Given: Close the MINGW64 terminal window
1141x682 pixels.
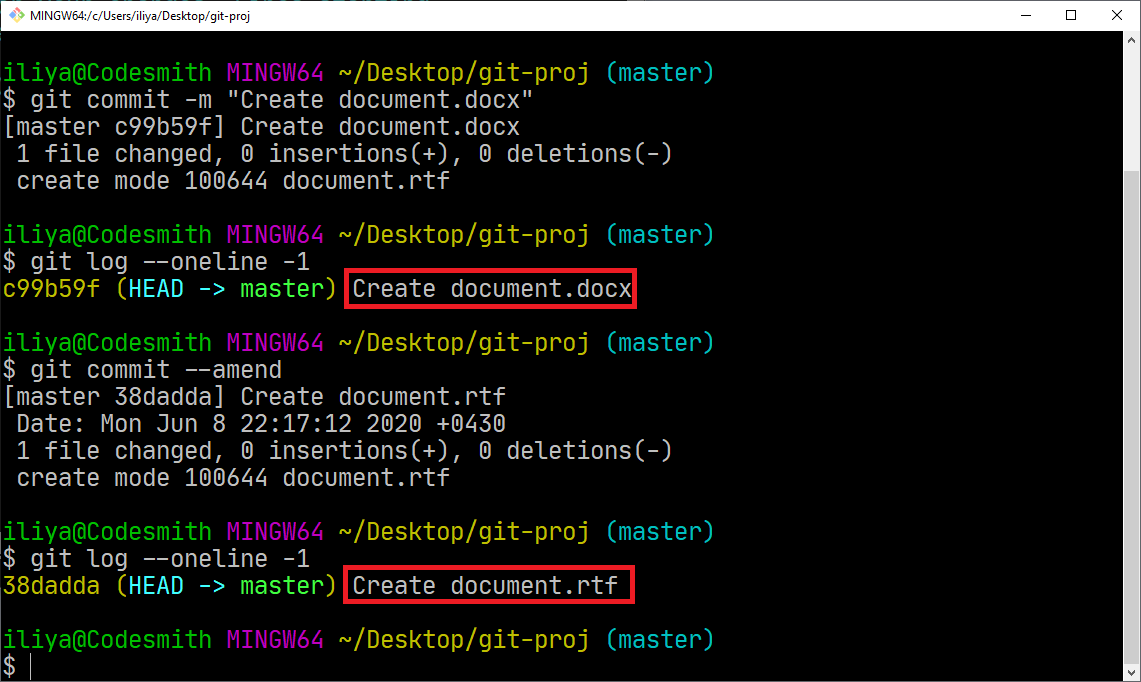Looking at the screenshot, I should [x=1117, y=15].
